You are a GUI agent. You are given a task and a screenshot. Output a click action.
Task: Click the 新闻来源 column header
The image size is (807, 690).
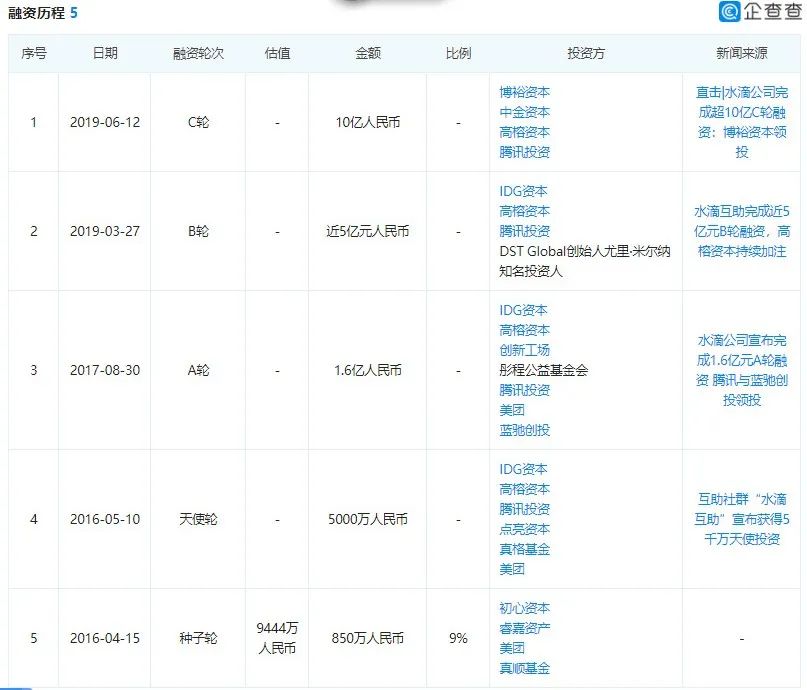click(742, 53)
